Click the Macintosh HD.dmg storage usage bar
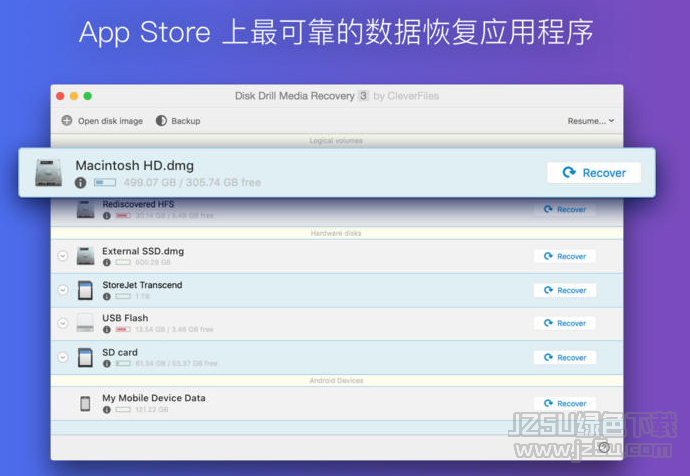Screen dimensions: 690x476 [x=105, y=182]
